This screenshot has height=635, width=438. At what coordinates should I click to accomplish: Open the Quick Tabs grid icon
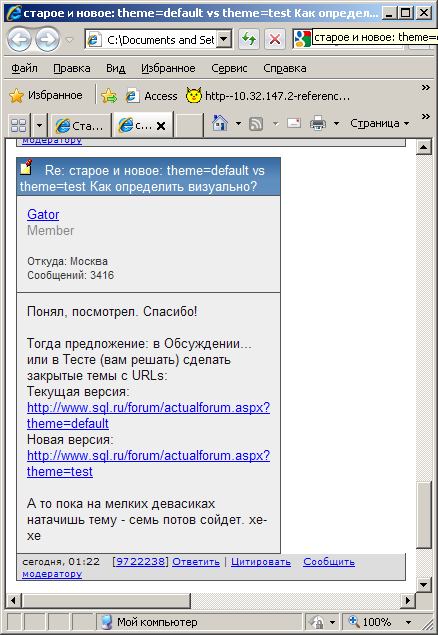tap(19, 125)
